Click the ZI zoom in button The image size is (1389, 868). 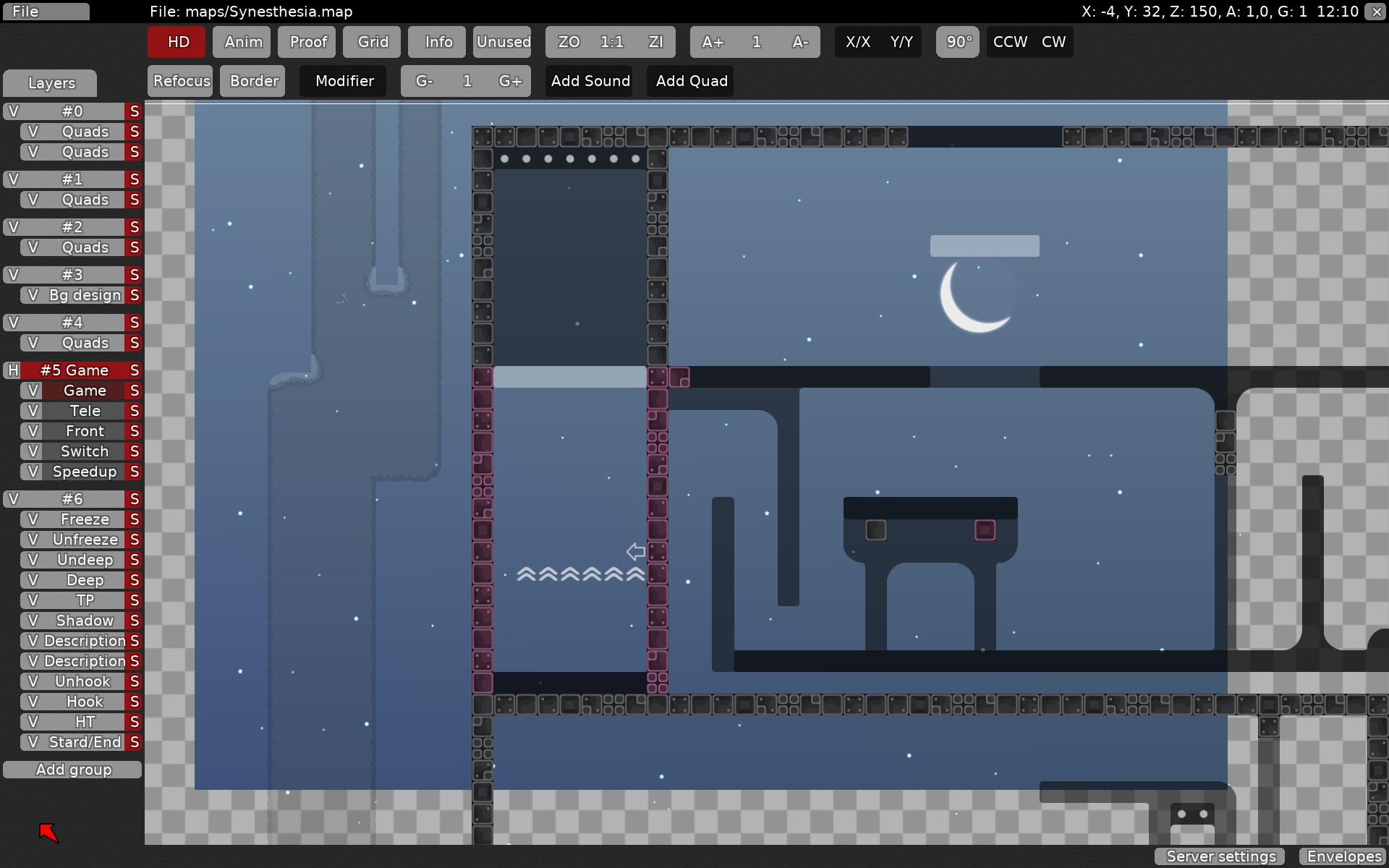coord(655,42)
